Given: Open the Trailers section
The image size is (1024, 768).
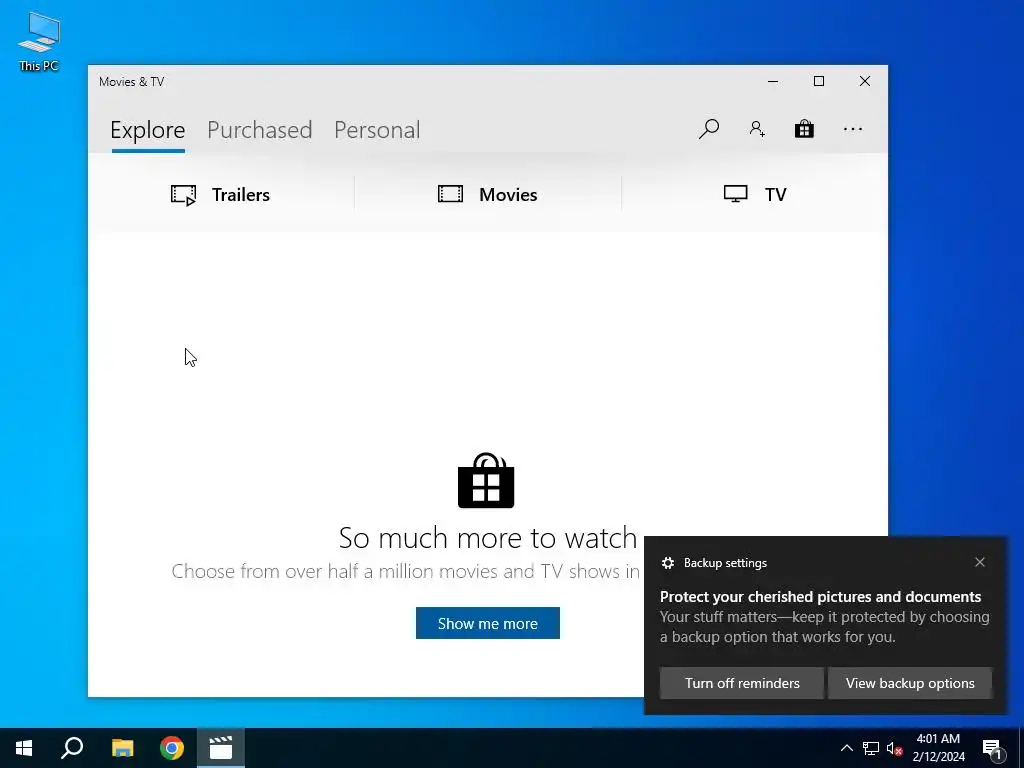Looking at the screenshot, I should pyautogui.click(x=220, y=195).
